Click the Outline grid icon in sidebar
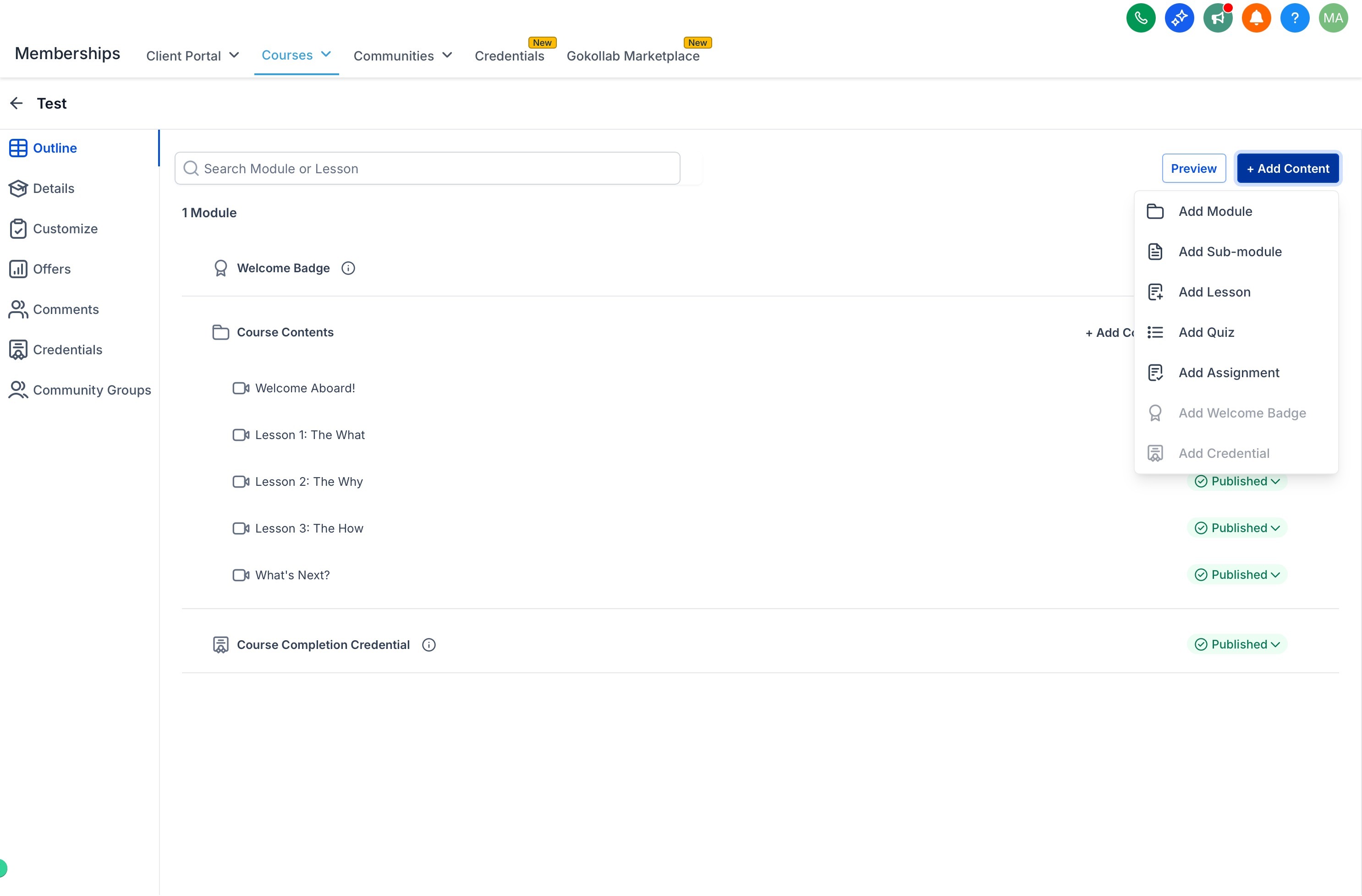The image size is (1362, 896). 18,148
